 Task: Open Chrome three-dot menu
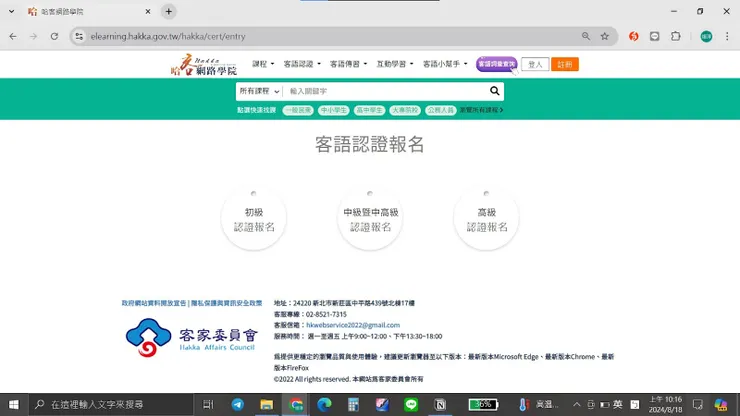tap(727, 36)
